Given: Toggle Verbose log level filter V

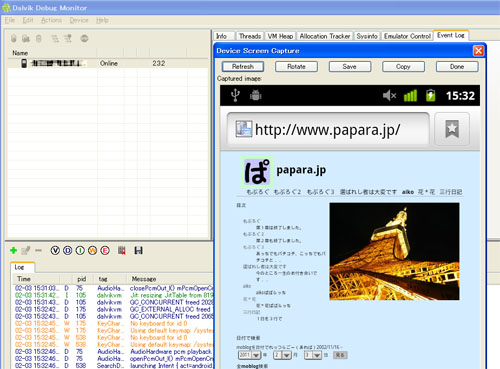Looking at the screenshot, I should pyautogui.click(x=55, y=250).
